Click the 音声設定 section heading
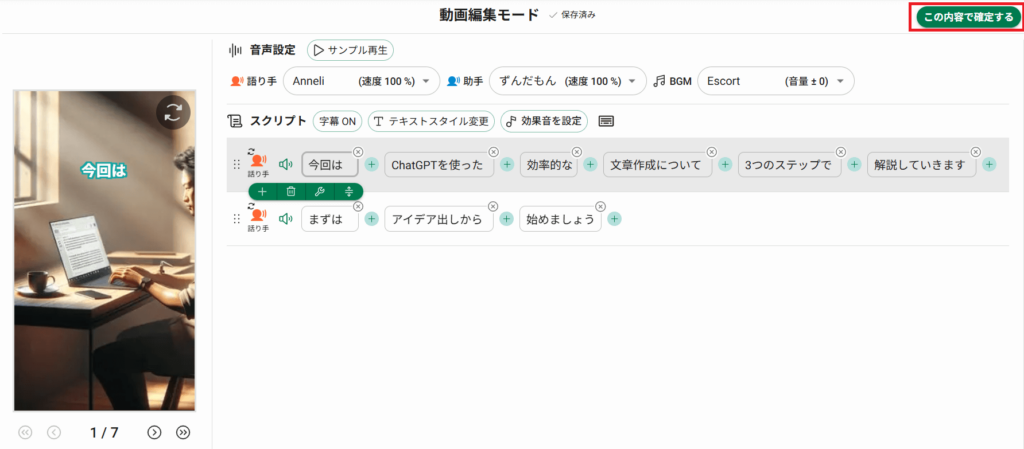This screenshot has height=449, width=1024. 272,50
